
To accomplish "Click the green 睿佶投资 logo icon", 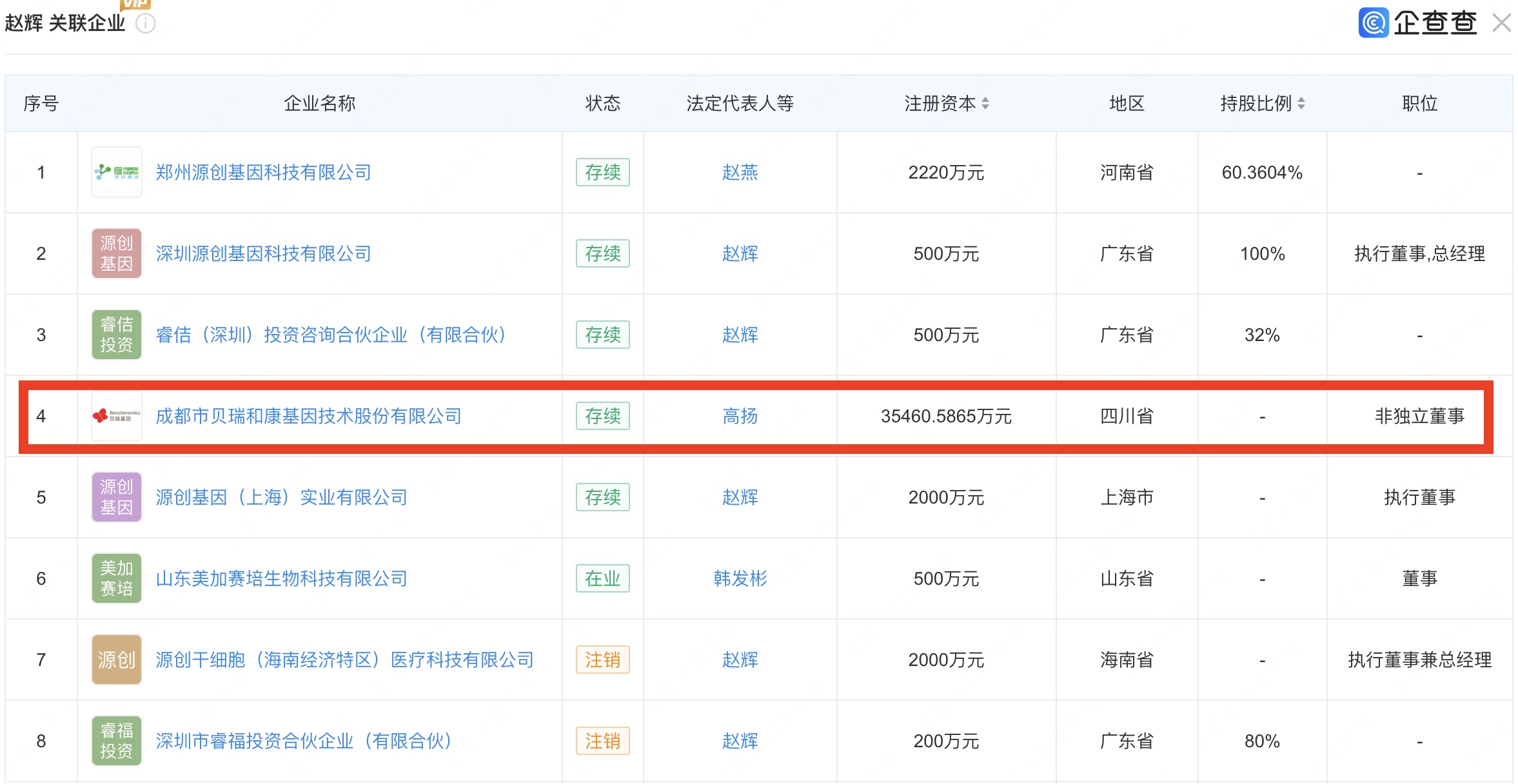I will 117,335.
